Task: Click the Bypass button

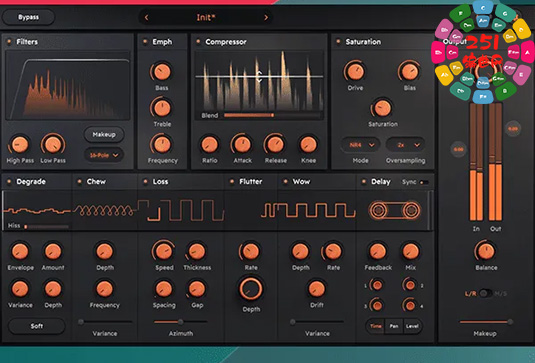Action: (28, 17)
